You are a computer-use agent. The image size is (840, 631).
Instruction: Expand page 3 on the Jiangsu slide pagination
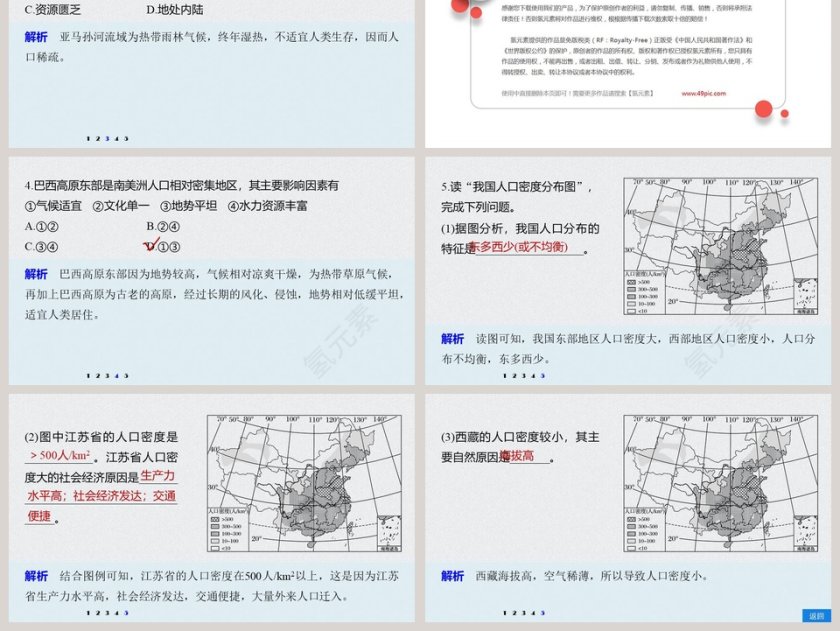pos(107,612)
